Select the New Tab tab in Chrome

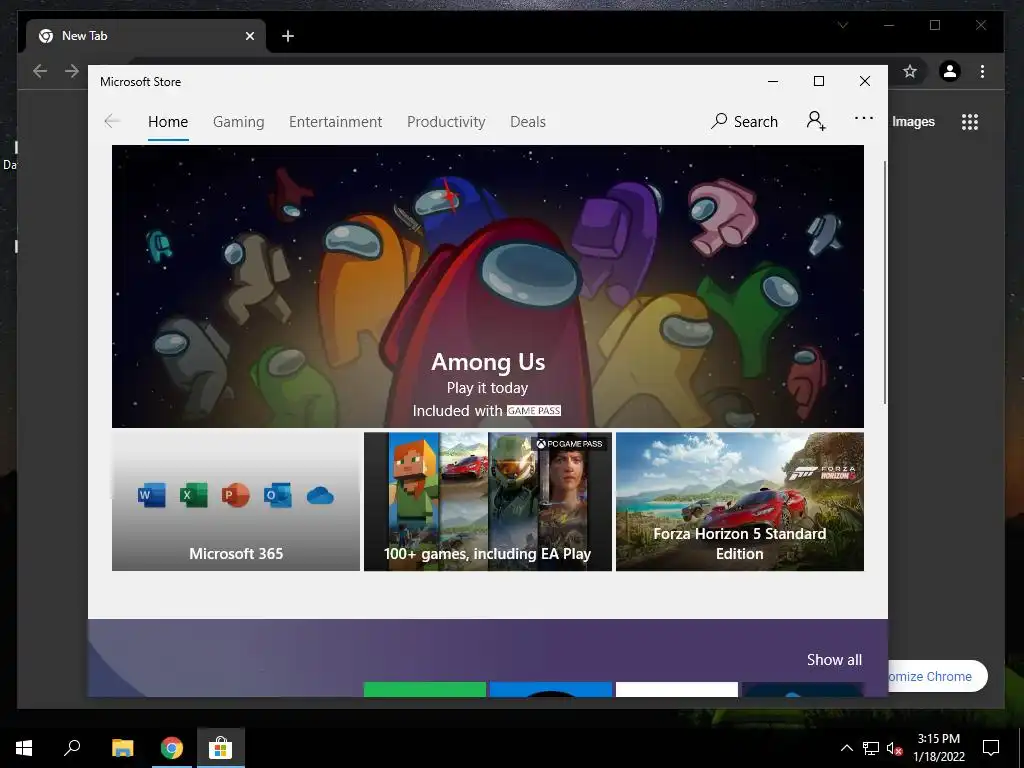[146, 36]
